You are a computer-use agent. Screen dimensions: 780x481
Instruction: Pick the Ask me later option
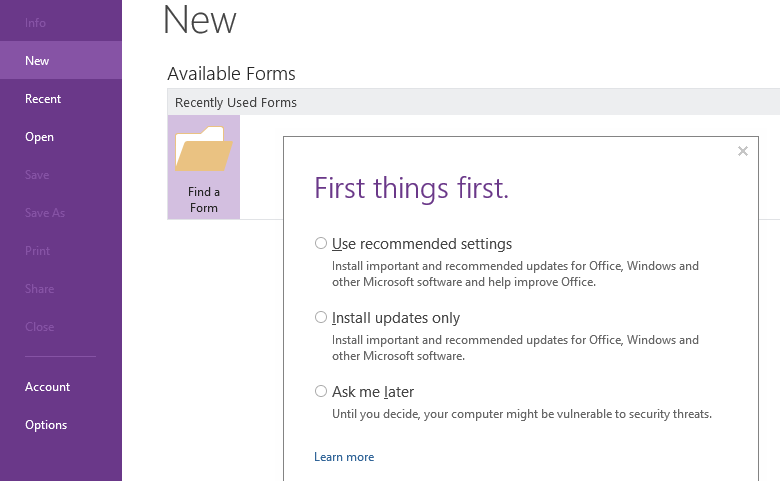coord(321,391)
